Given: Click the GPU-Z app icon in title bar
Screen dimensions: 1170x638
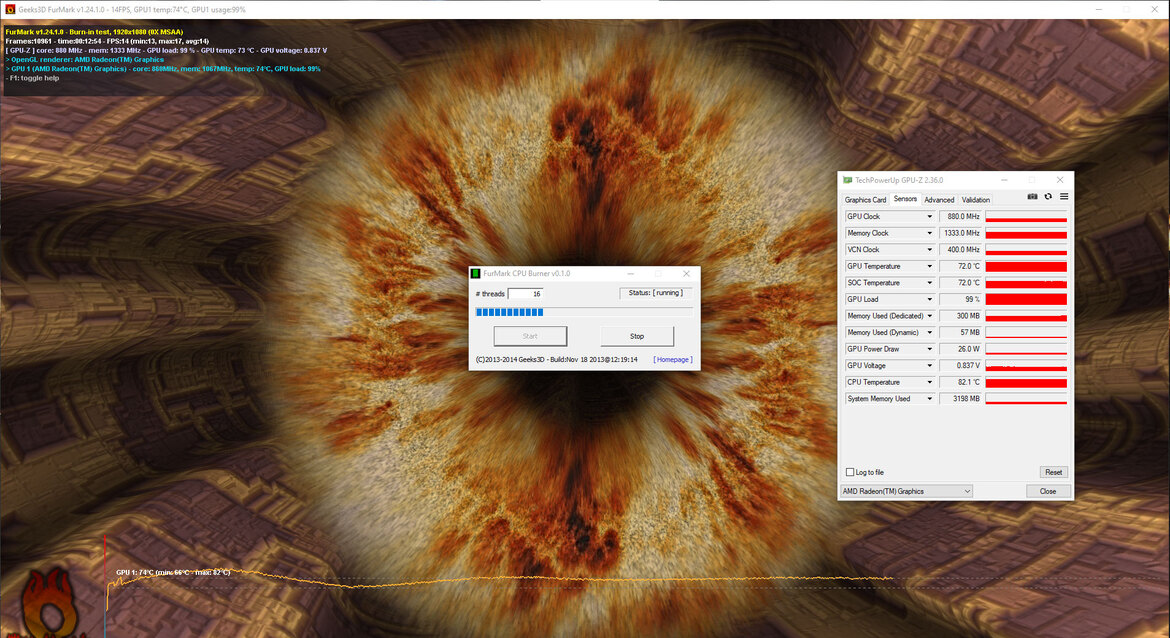Looking at the screenshot, I should tap(847, 180).
